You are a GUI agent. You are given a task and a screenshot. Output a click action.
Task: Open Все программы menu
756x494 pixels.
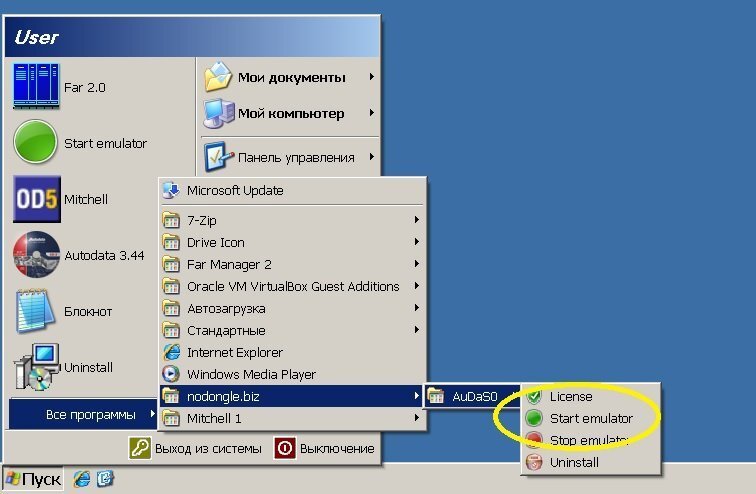point(90,414)
